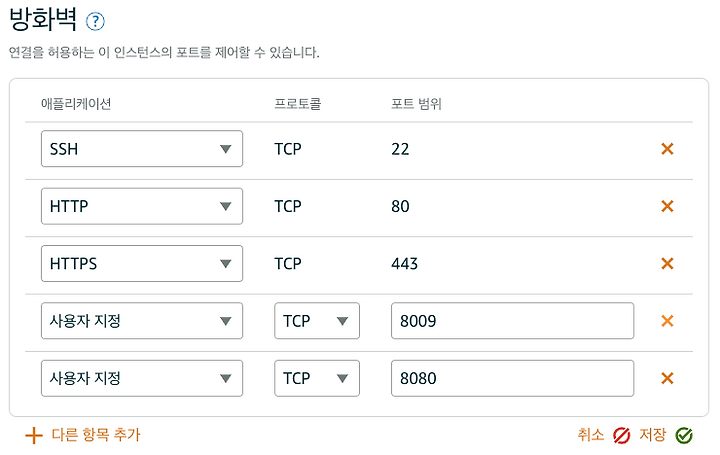Expand the 사용자 지정 dropdown for port 8080
The height and width of the screenshot is (455, 720).
tap(142, 378)
